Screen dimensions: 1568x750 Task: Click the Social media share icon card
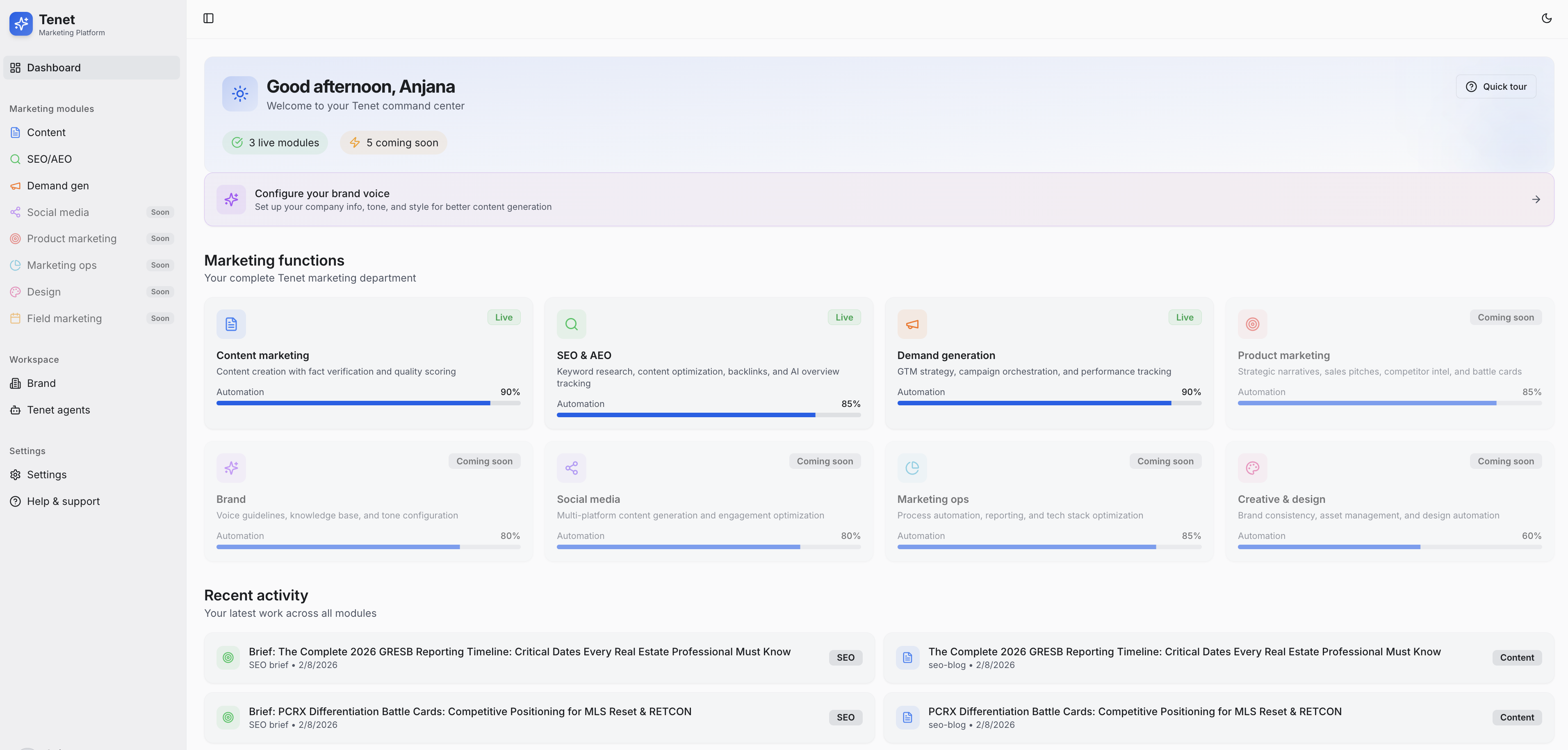click(x=571, y=468)
